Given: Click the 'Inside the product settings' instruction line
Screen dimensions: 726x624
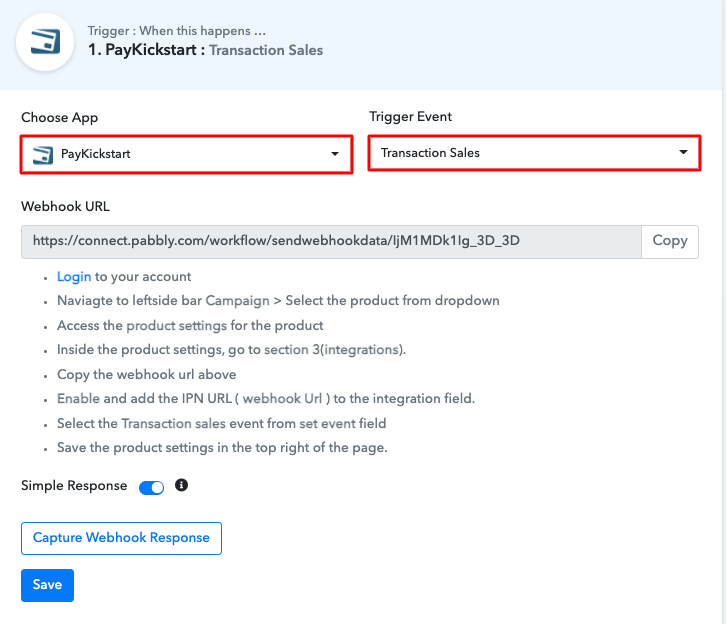Looking at the screenshot, I should pos(231,349).
